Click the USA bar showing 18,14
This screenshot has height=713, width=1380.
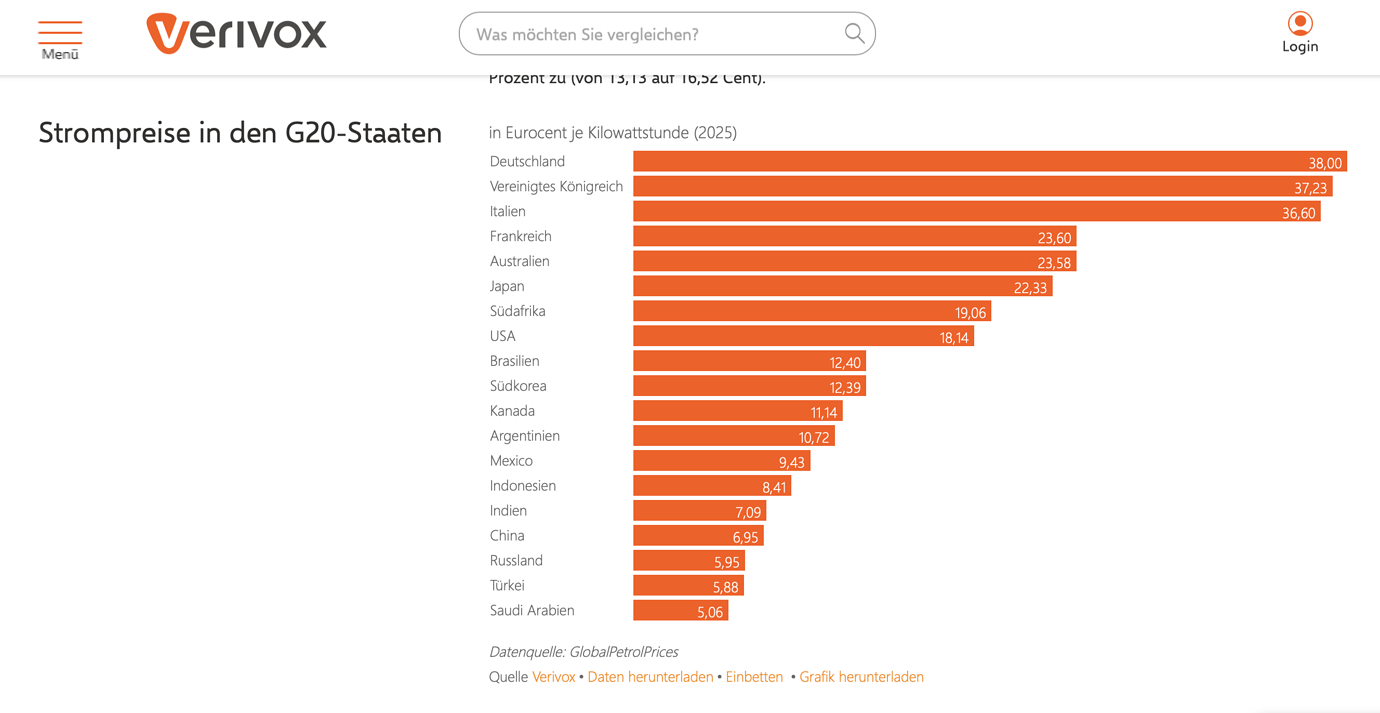pyautogui.click(x=803, y=337)
